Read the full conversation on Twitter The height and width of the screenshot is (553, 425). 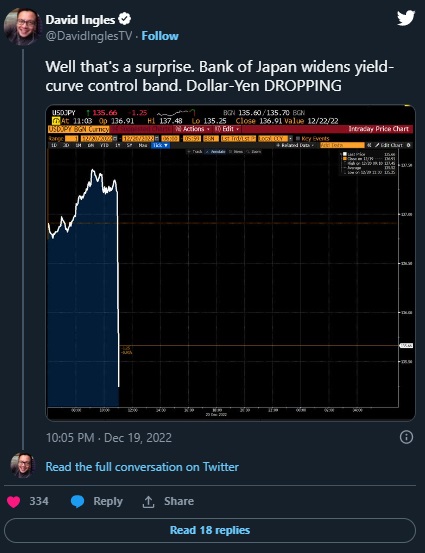click(x=142, y=467)
